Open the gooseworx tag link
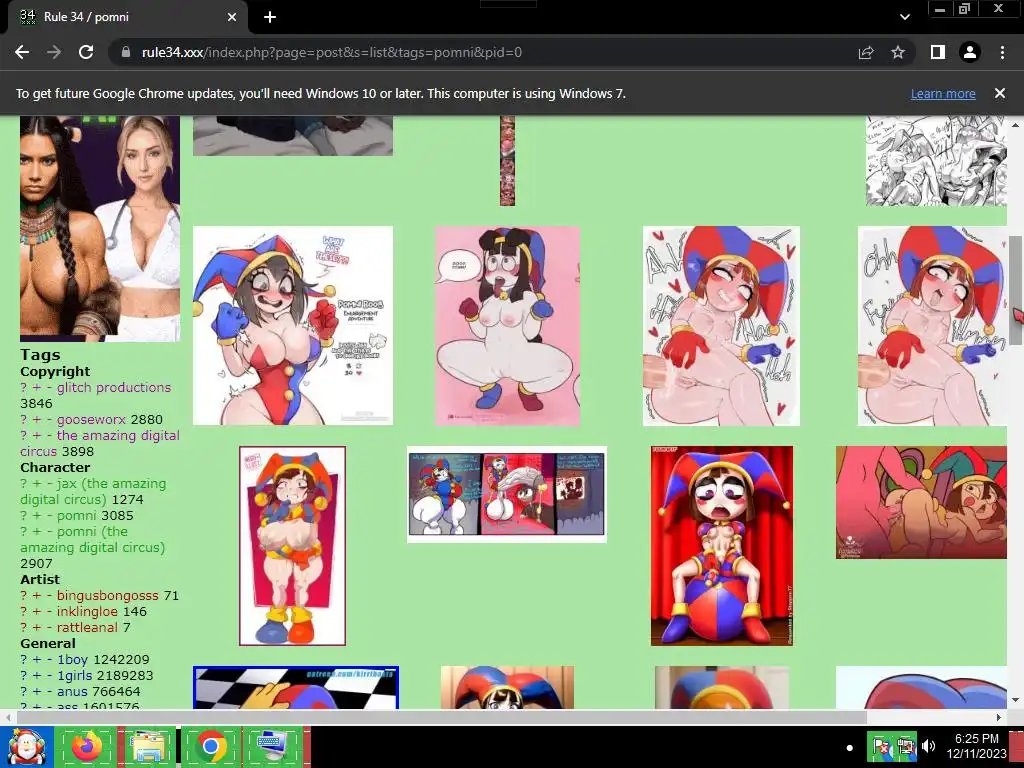Screen dimensions: 1024x768 tap(91, 419)
